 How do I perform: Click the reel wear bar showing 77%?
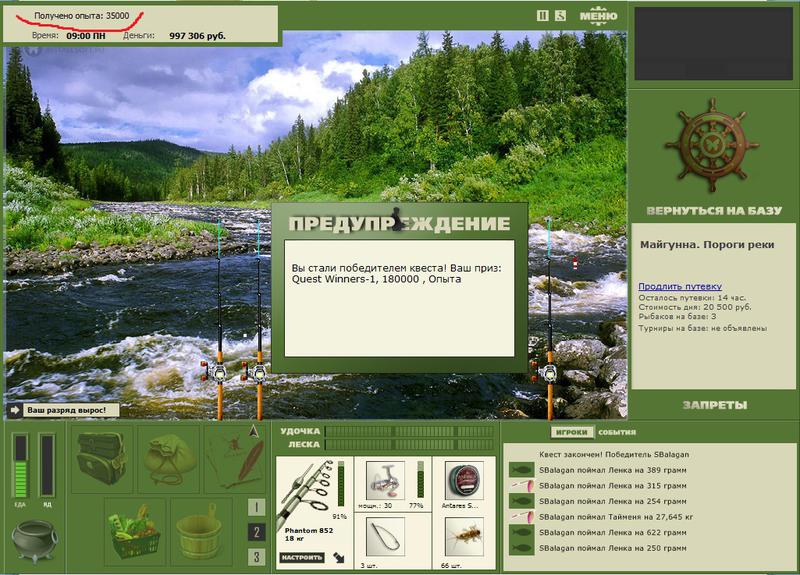pyautogui.click(x=420, y=480)
